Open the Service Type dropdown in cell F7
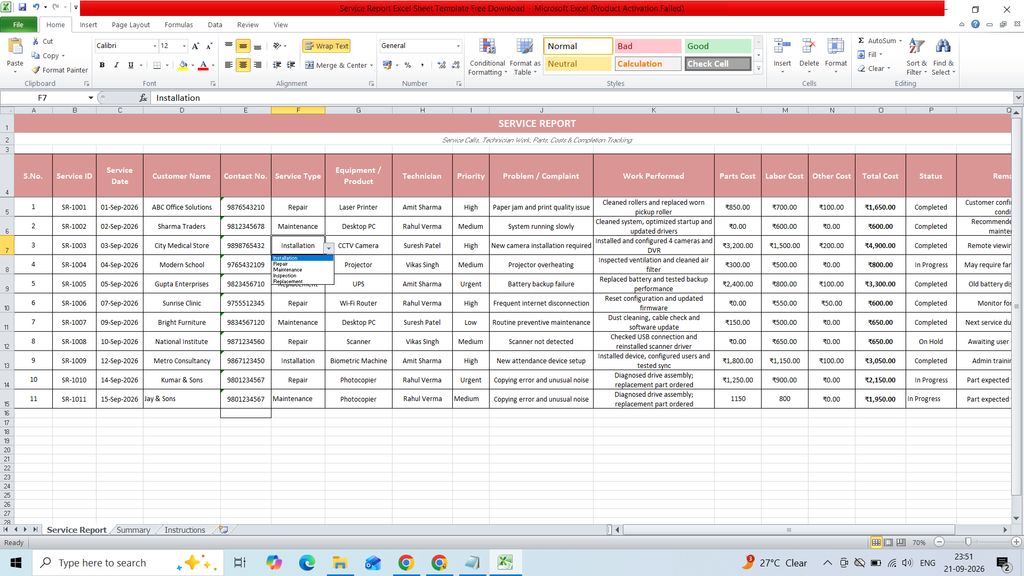This screenshot has height=576, width=1024. (x=328, y=248)
